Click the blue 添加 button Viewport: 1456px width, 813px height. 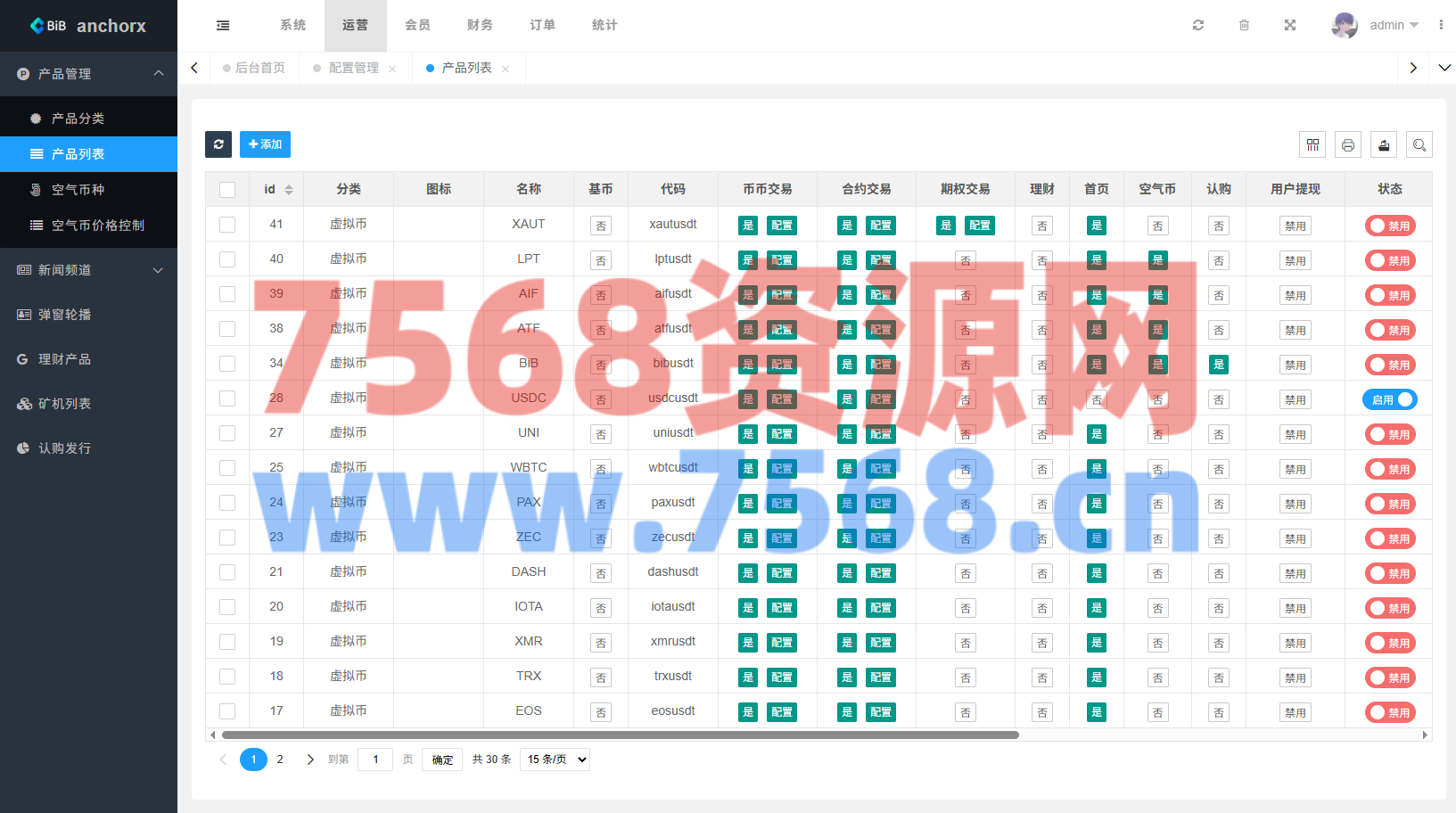(x=265, y=144)
